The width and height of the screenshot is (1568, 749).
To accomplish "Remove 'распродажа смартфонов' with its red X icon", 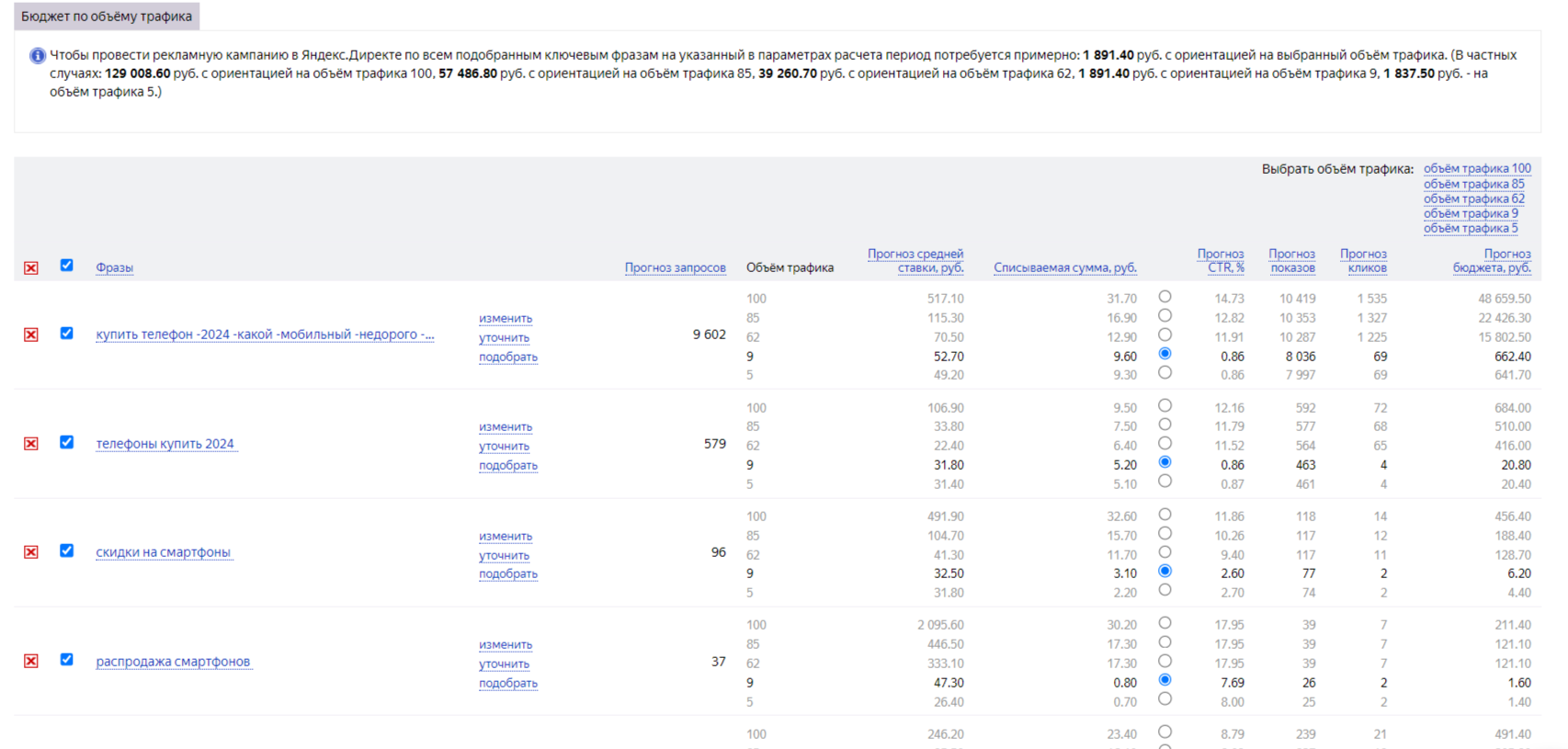I will [x=31, y=662].
